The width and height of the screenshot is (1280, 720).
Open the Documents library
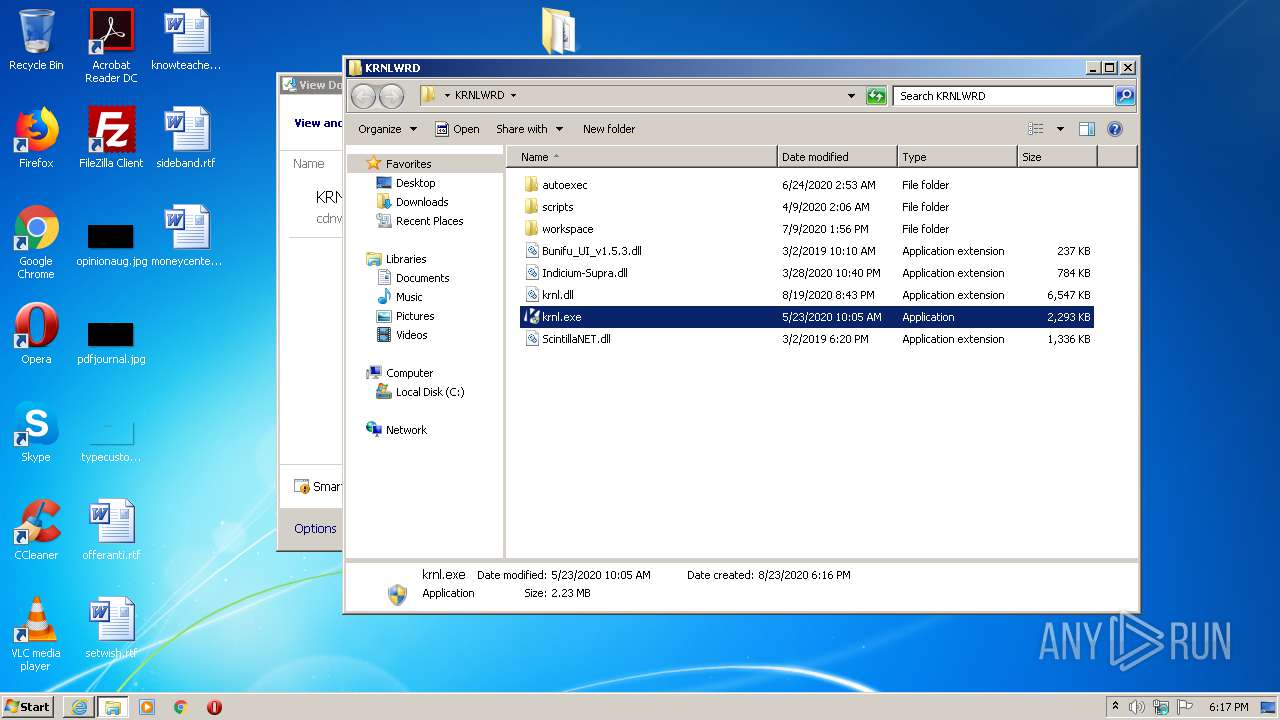422,278
